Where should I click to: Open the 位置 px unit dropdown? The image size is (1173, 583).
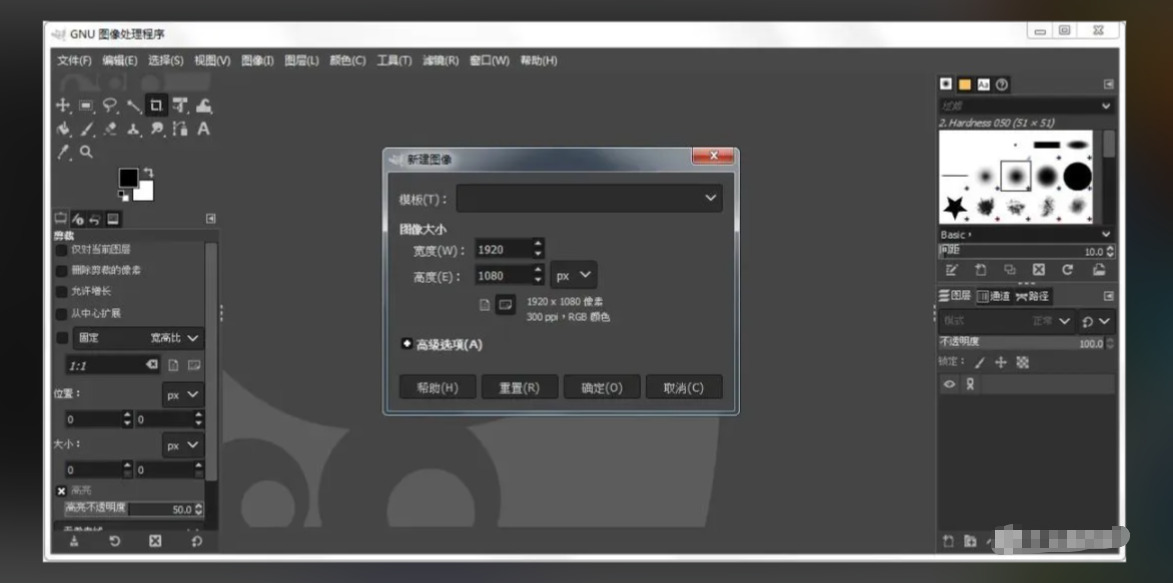tap(183, 395)
